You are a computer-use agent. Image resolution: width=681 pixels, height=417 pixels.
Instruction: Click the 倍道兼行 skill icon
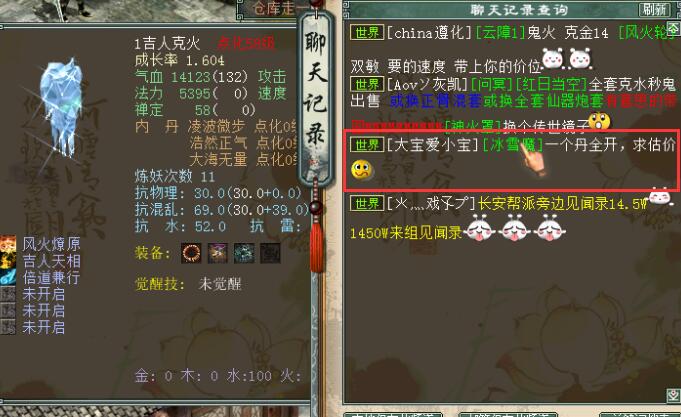[8, 277]
